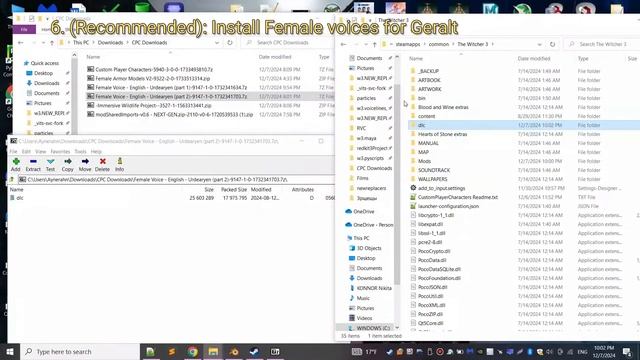Open the Edit menu in 7-Zip
Viewport: 640px width, 360px height.
tap(26, 151)
